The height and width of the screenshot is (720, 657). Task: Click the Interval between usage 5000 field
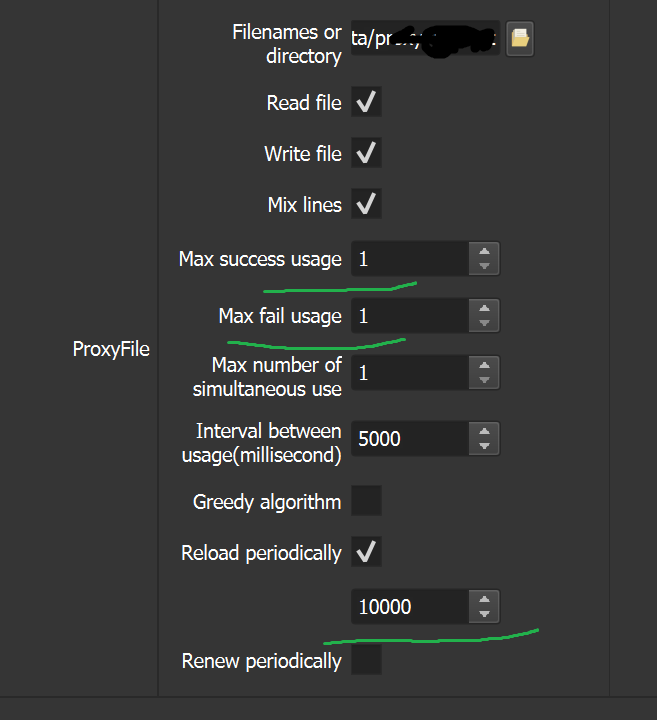click(409, 438)
